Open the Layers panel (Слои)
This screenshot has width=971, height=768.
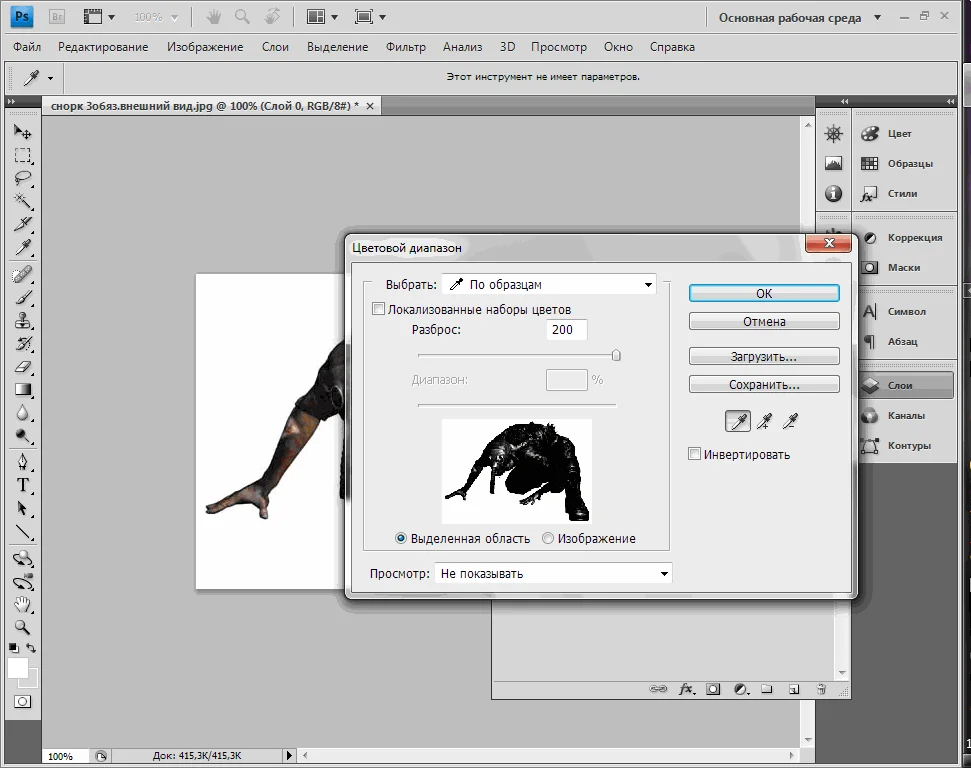pyautogui.click(x=900, y=385)
